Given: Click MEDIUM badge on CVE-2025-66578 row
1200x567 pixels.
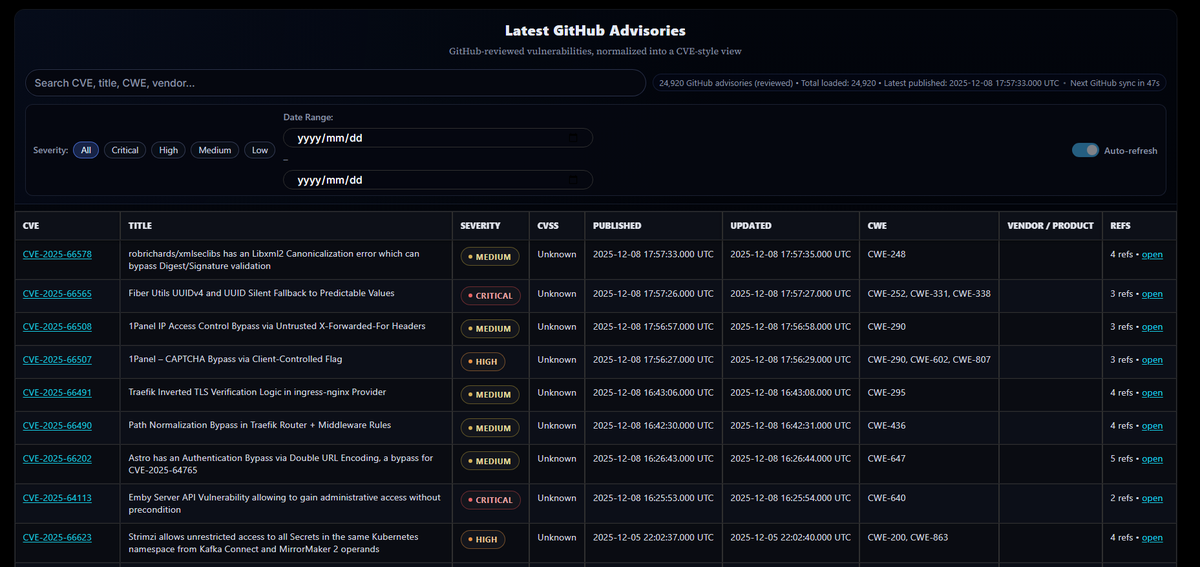Looking at the screenshot, I should coord(490,257).
